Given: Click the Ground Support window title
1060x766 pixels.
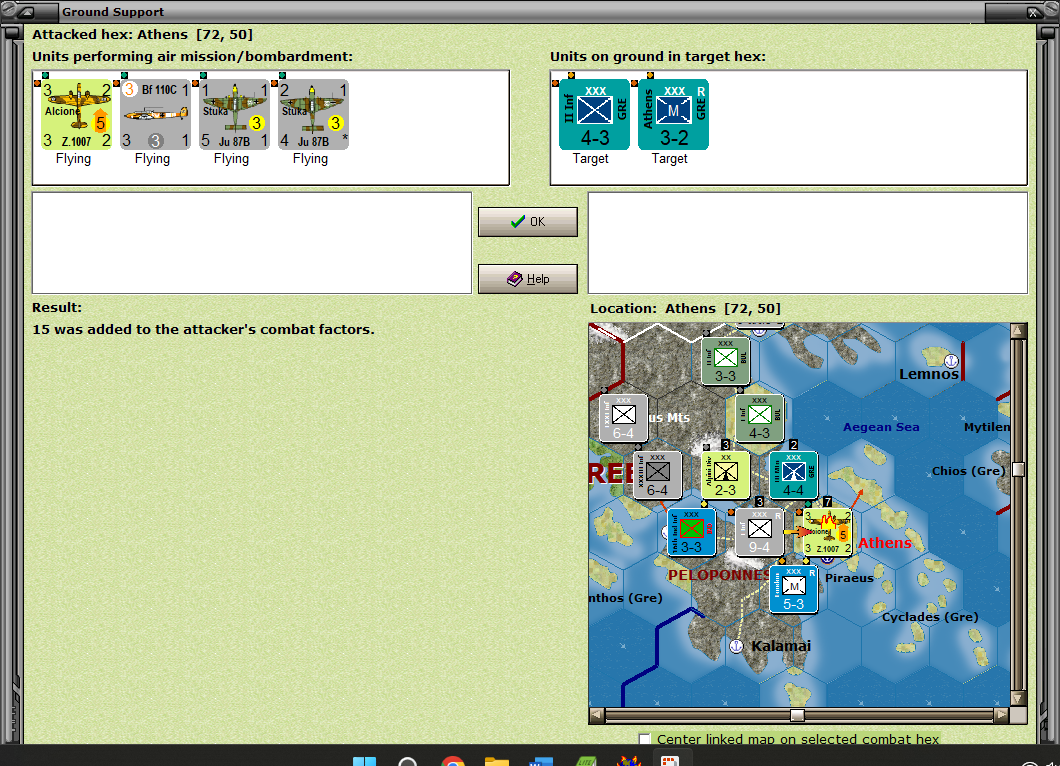Looking at the screenshot, I should tap(113, 11).
